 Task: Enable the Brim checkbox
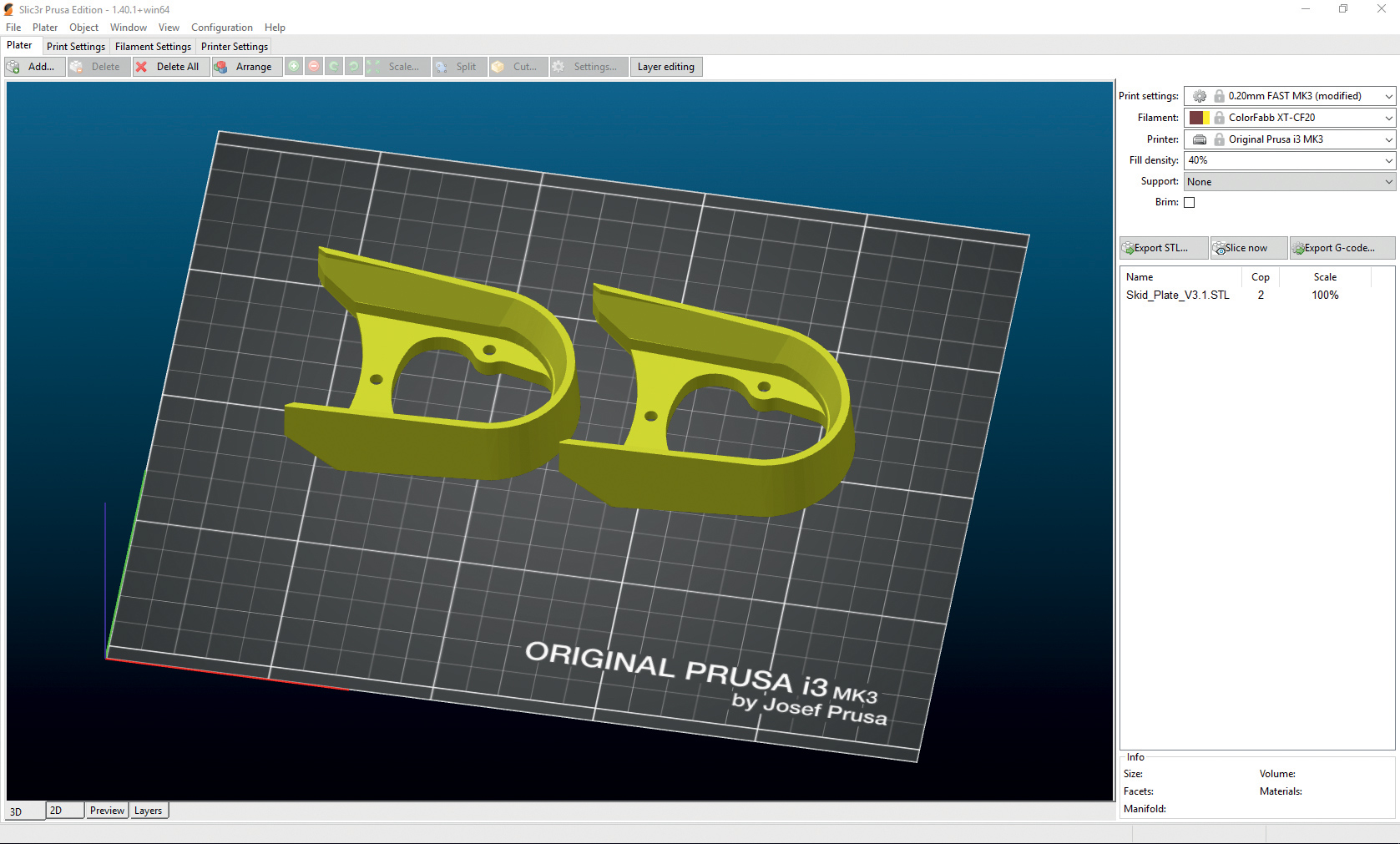click(1190, 202)
